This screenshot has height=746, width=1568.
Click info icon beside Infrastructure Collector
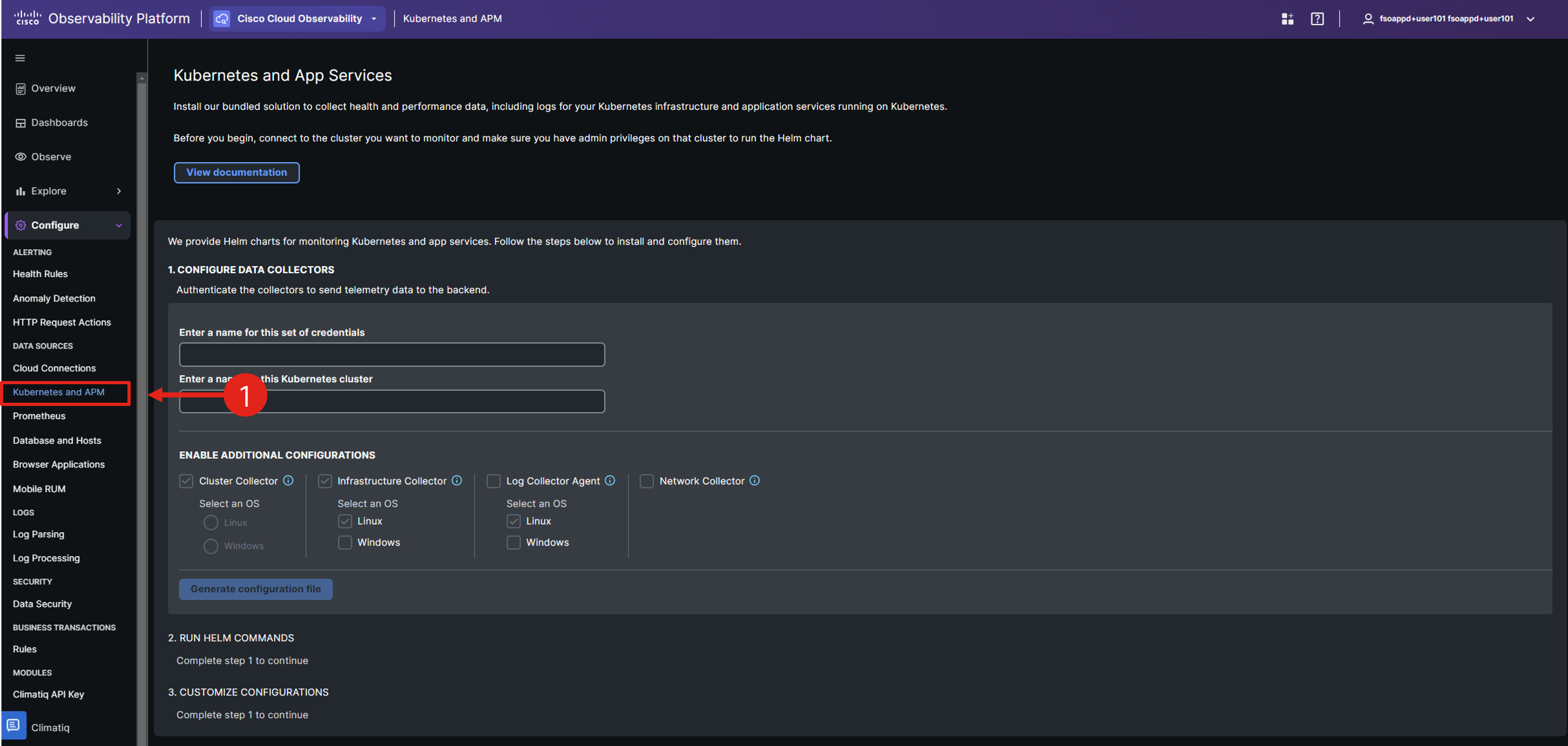(x=457, y=480)
